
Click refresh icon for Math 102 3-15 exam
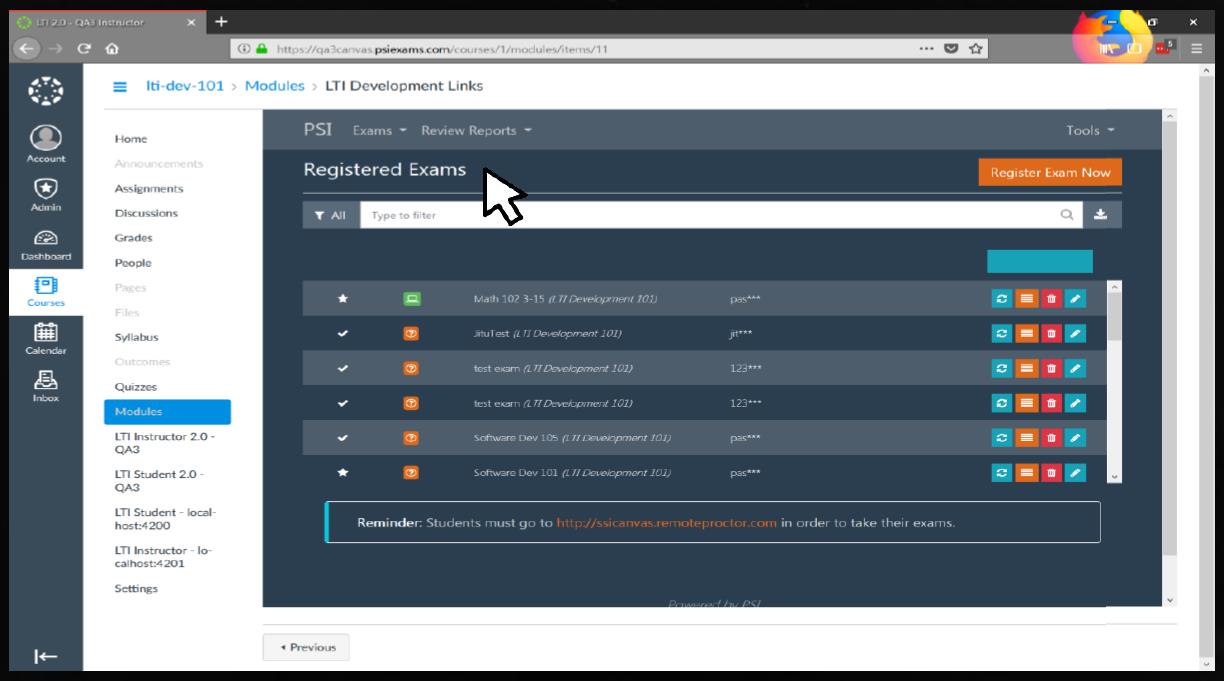tap(1001, 299)
